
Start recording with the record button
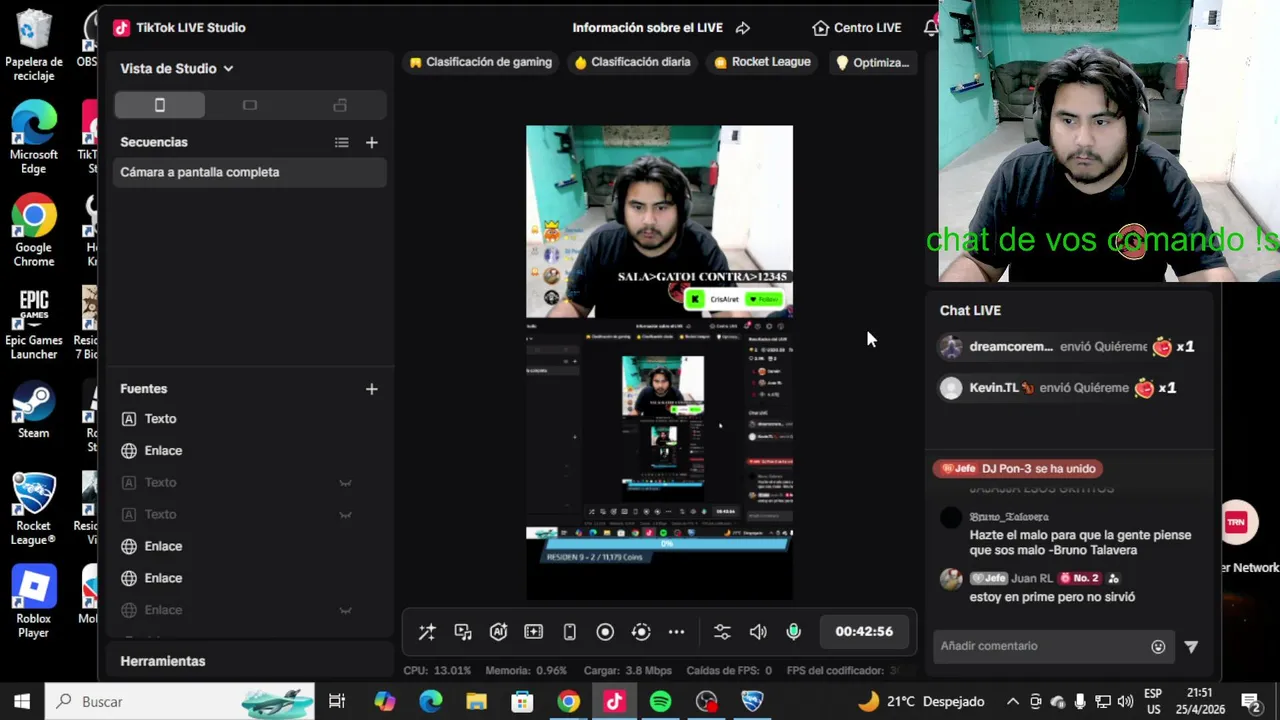point(605,632)
